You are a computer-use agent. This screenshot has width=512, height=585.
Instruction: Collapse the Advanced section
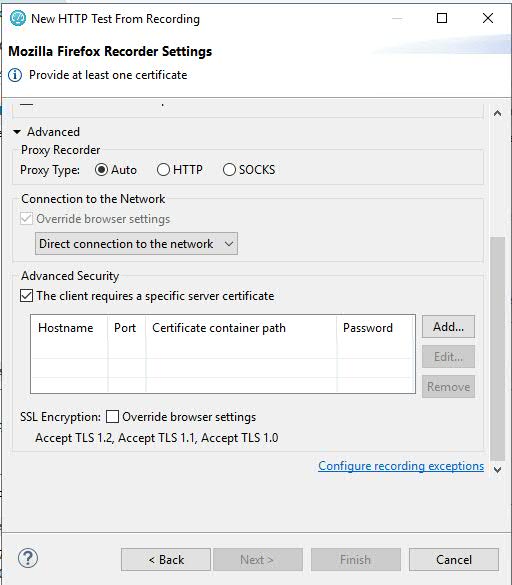17,132
